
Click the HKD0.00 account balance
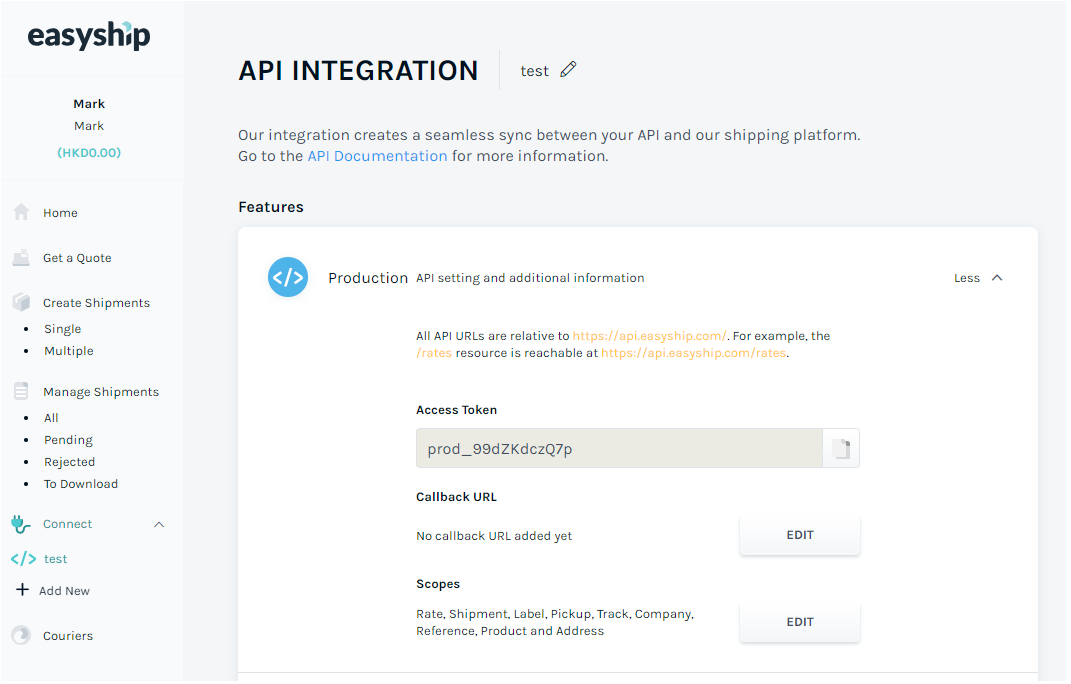click(89, 152)
